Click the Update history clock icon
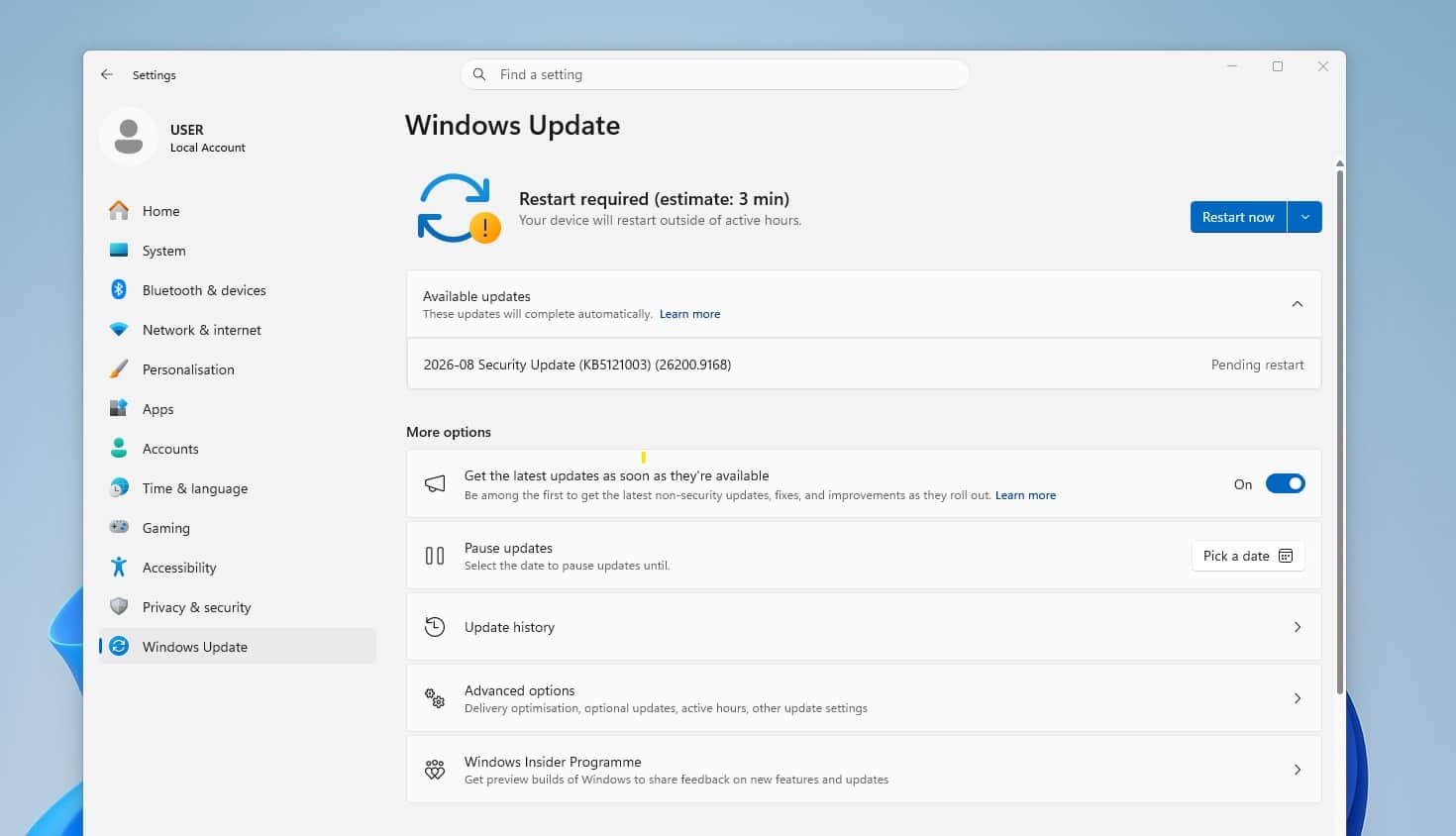This screenshot has width=1456, height=836. [435, 627]
